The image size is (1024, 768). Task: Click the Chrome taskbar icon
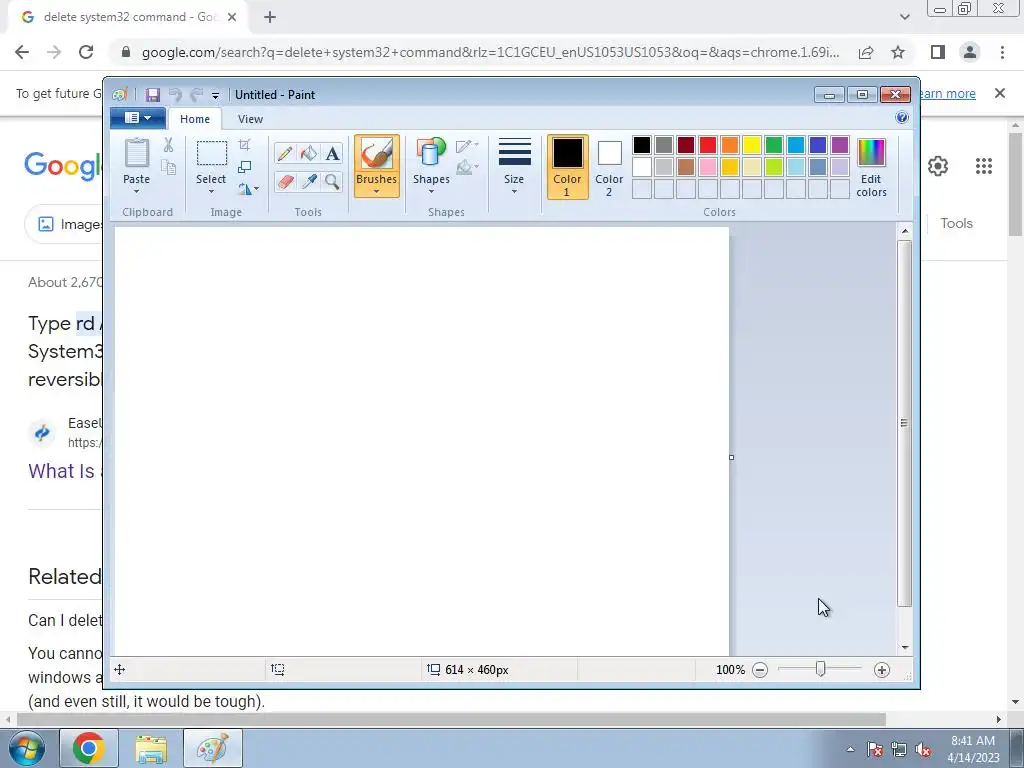(x=89, y=748)
